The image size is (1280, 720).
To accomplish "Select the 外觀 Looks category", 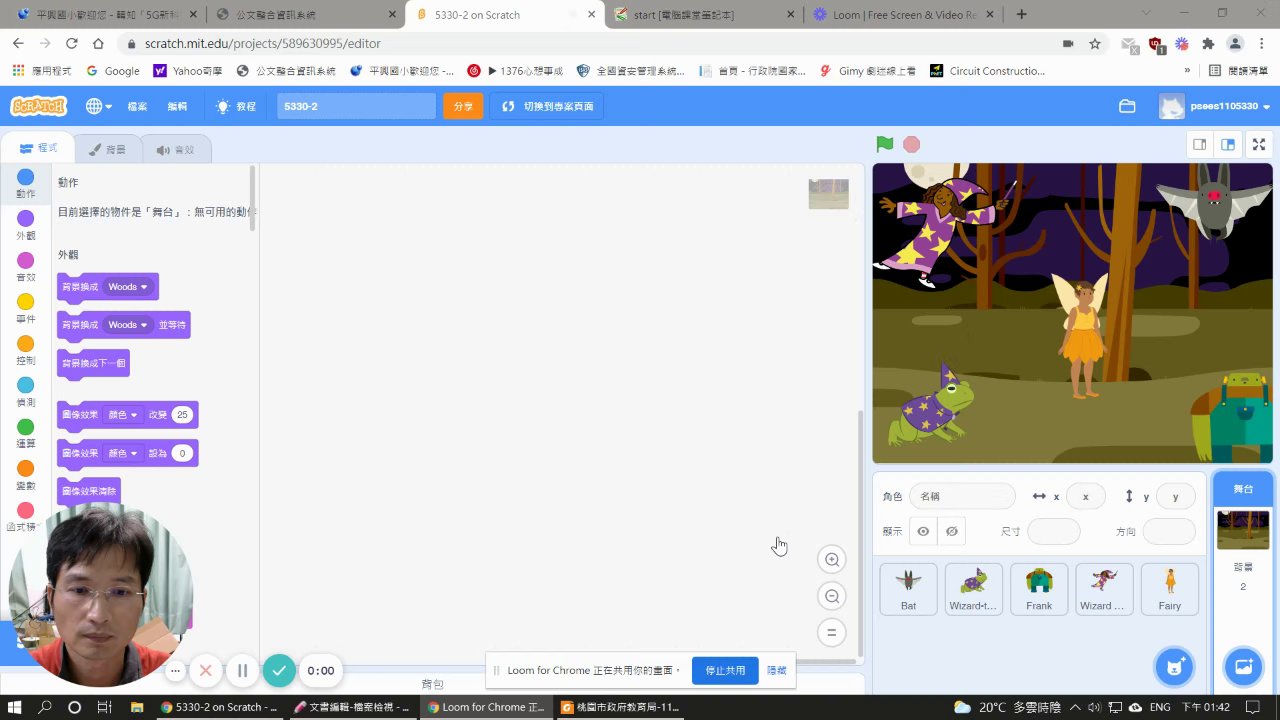I will (x=25, y=226).
